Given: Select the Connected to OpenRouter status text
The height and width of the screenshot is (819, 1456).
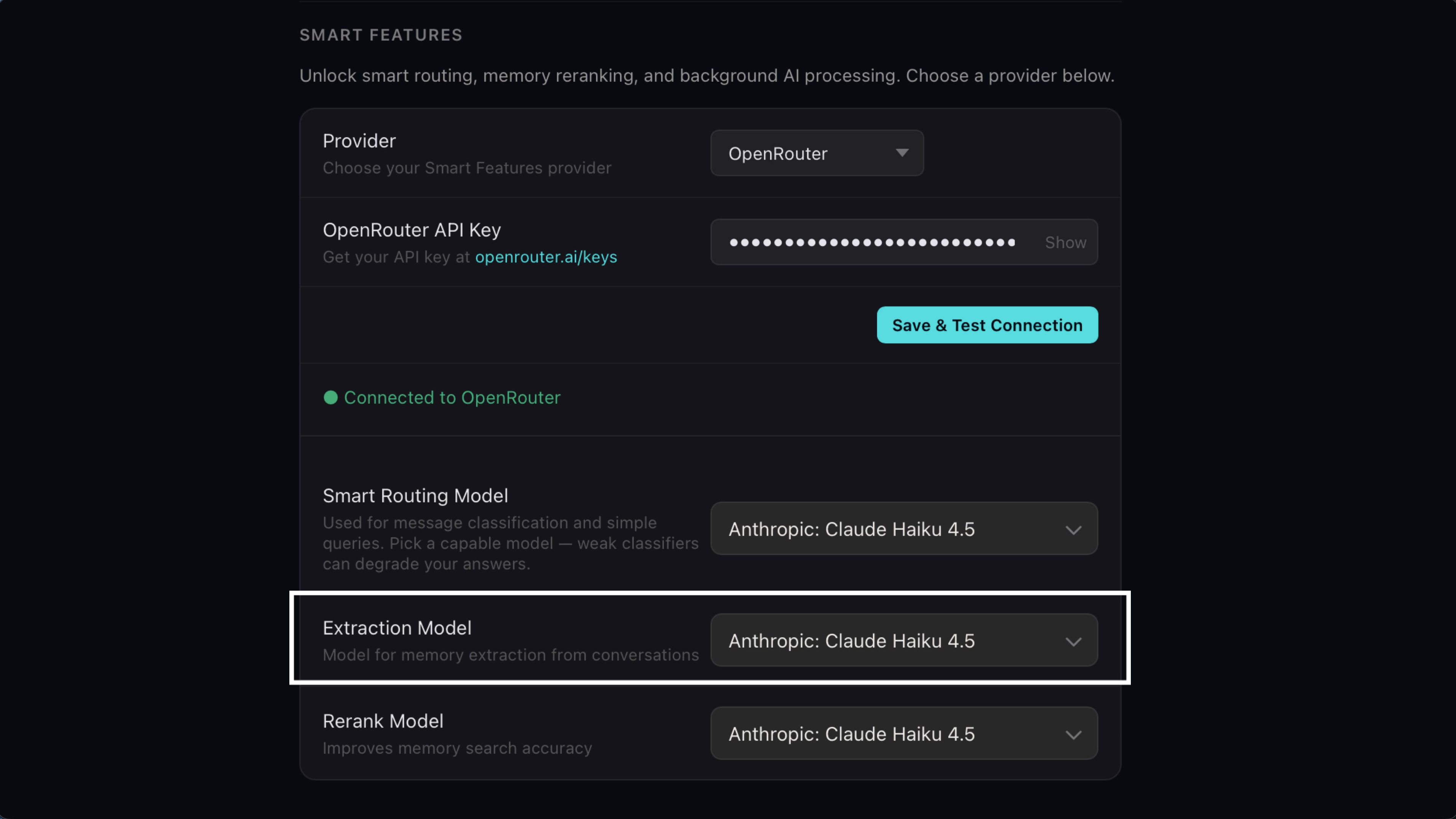Looking at the screenshot, I should click(452, 398).
